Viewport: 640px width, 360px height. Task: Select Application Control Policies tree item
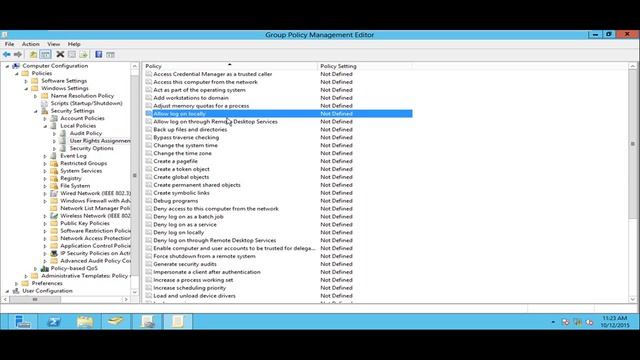click(x=96, y=246)
